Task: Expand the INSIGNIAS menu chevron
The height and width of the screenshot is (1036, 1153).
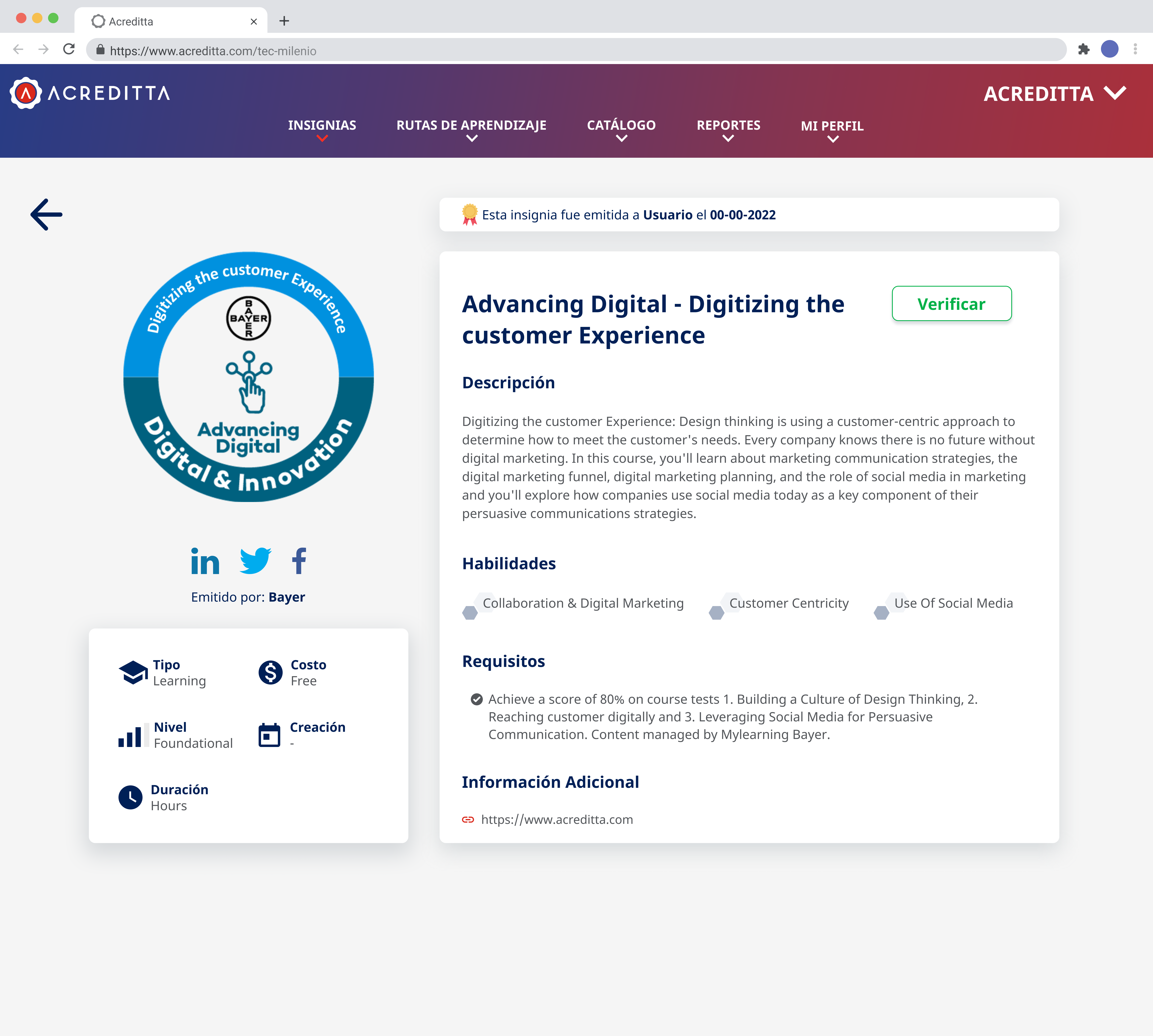Action: click(322, 138)
